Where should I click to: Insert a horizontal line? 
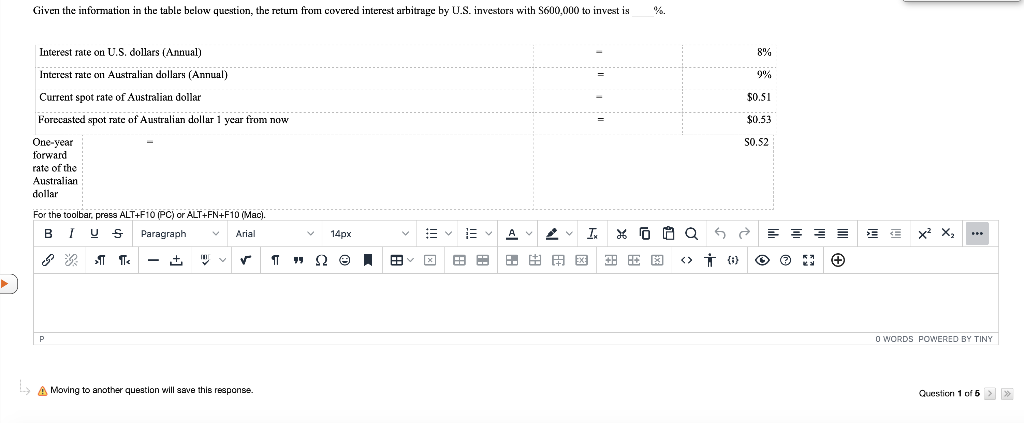coord(153,260)
